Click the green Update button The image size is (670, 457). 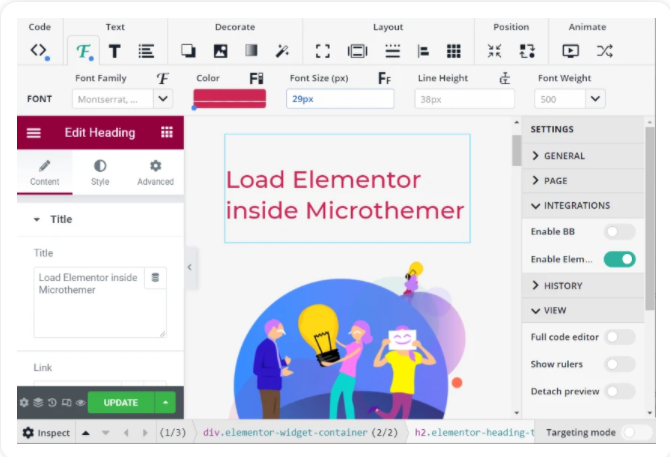120,403
